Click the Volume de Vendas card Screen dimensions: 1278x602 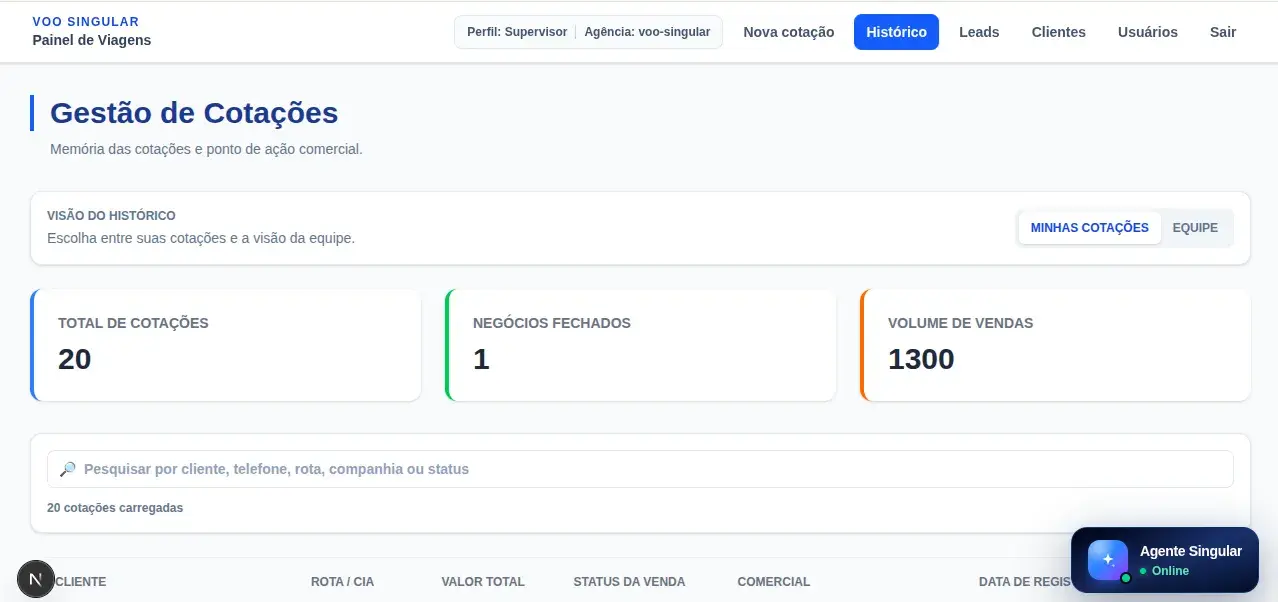[1055, 345]
